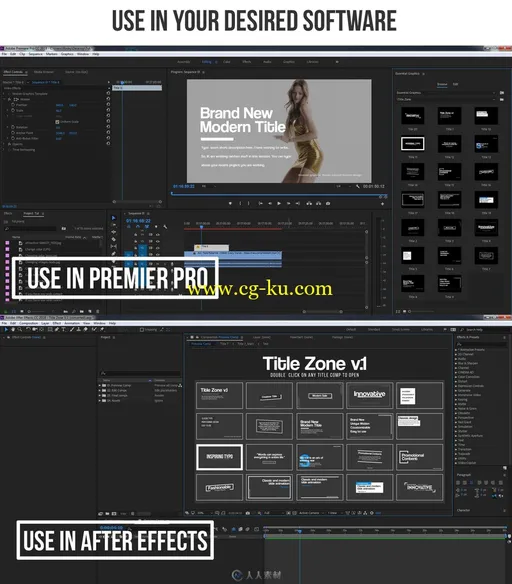Switch to the Editing workspace in Premiere

click(206, 62)
